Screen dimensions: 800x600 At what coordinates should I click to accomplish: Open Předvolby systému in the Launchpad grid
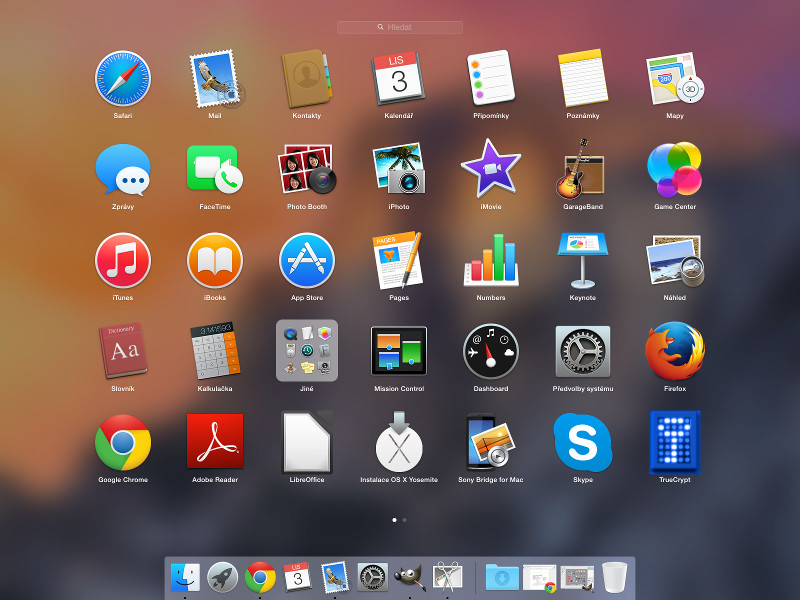click(x=583, y=351)
